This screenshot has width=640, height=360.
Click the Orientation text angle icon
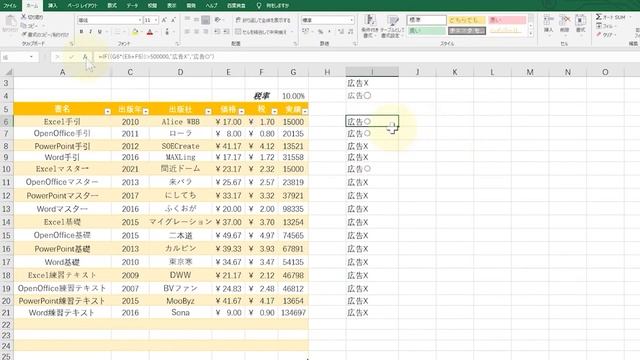[218, 20]
